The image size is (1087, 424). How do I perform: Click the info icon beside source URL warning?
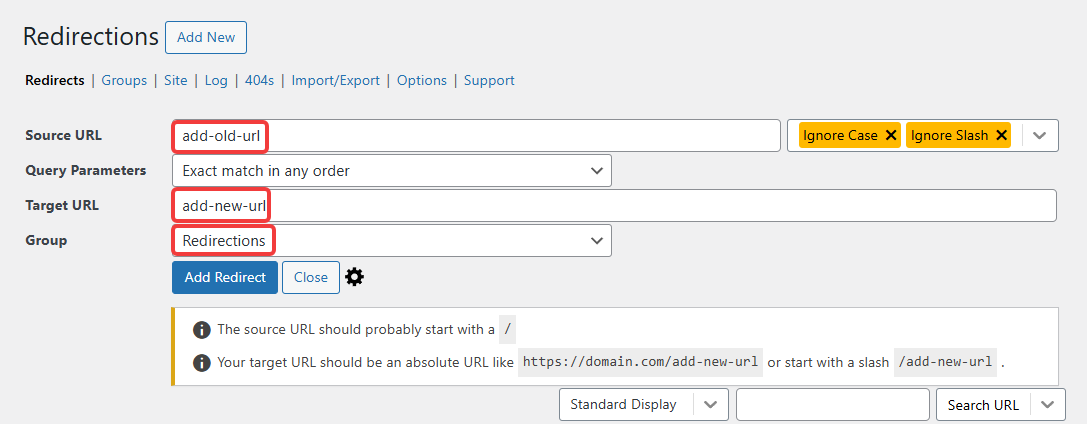pyautogui.click(x=202, y=330)
